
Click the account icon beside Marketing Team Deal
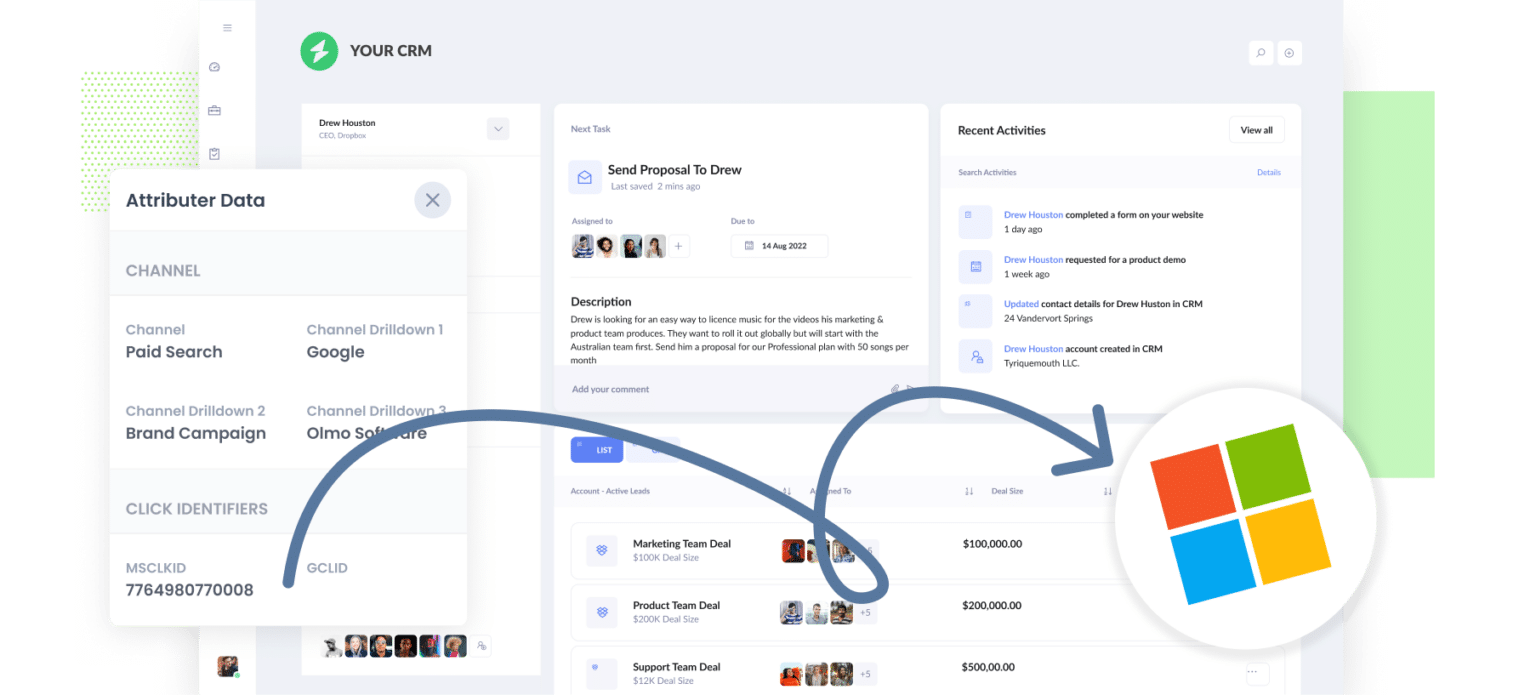[601, 550]
